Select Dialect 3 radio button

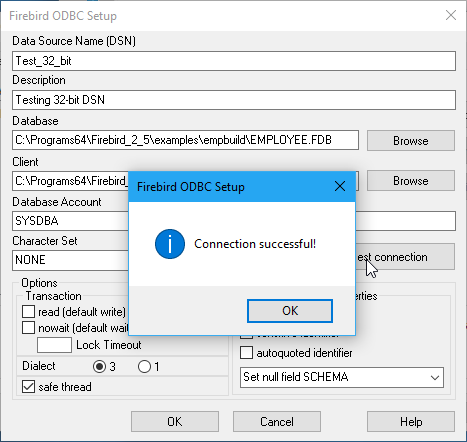pos(99,367)
